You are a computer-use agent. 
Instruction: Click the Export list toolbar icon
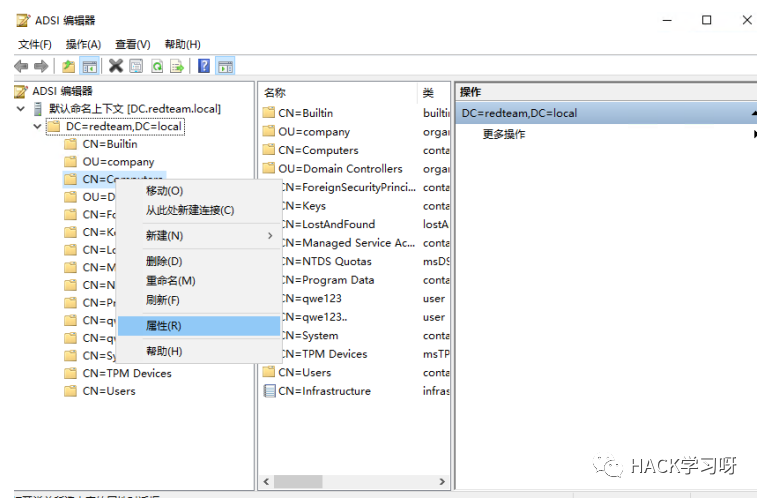tap(177, 66)
